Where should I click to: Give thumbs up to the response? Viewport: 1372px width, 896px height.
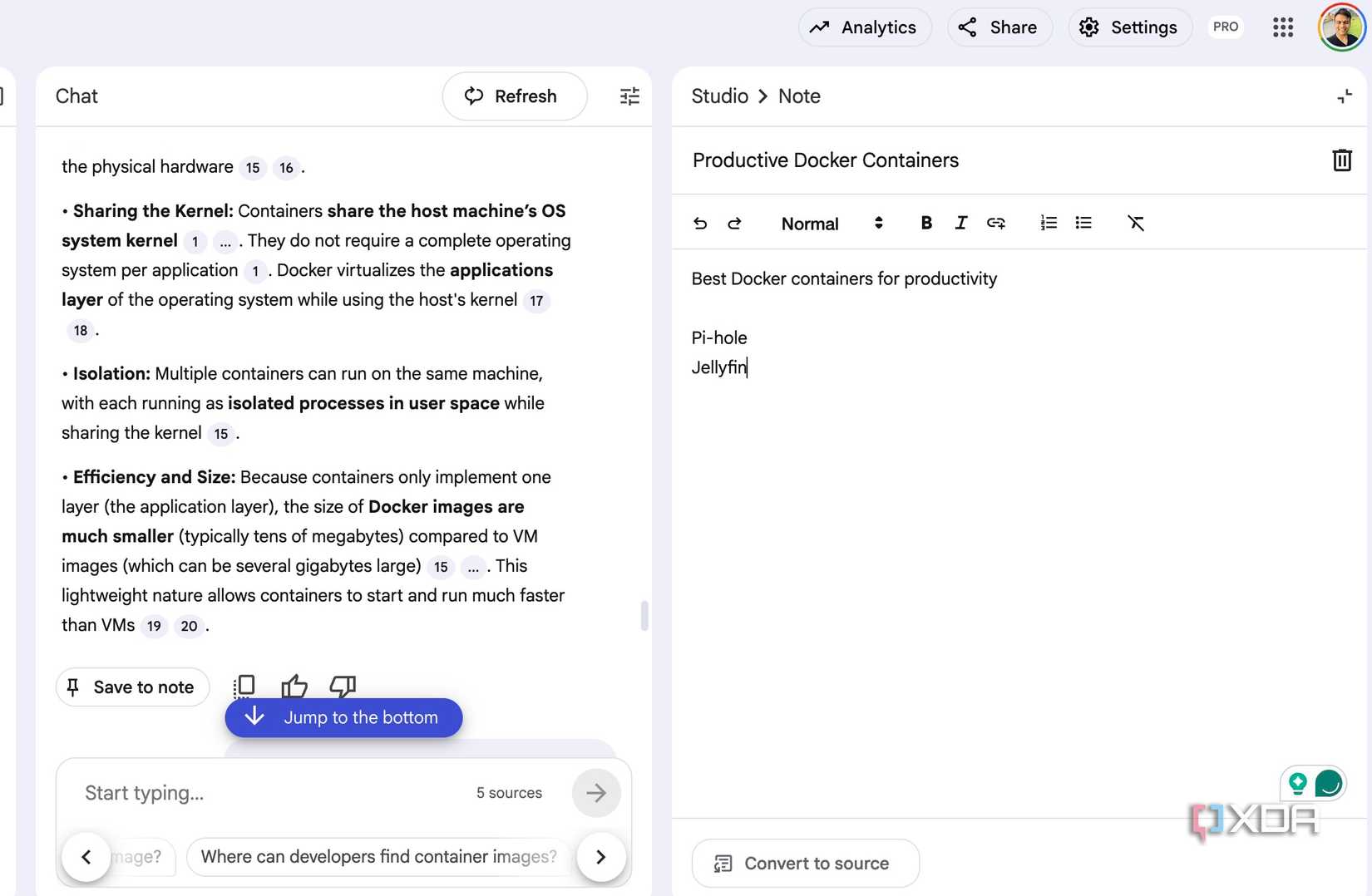pos(294,687)
